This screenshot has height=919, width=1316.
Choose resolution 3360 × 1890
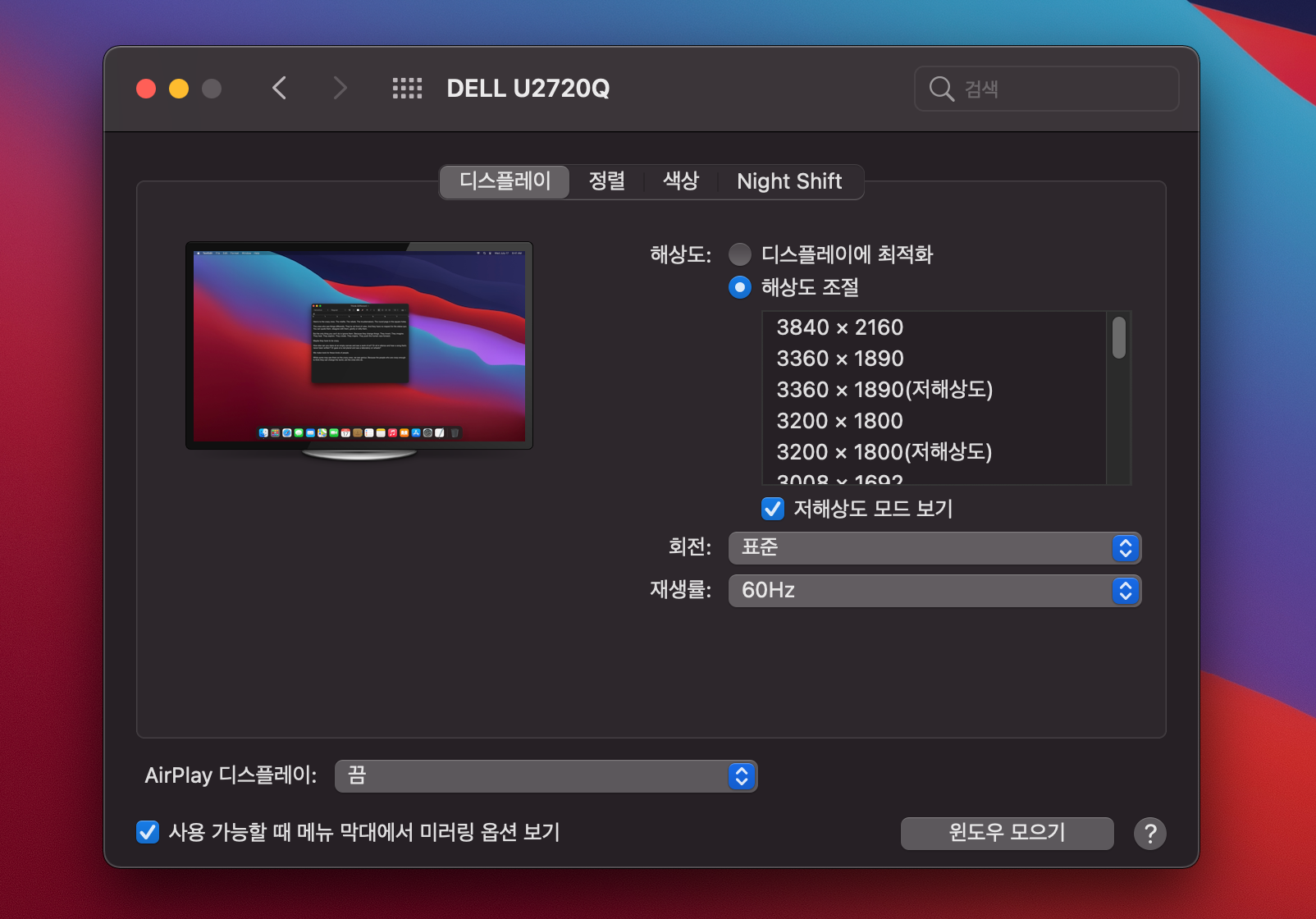pos(934,359)
